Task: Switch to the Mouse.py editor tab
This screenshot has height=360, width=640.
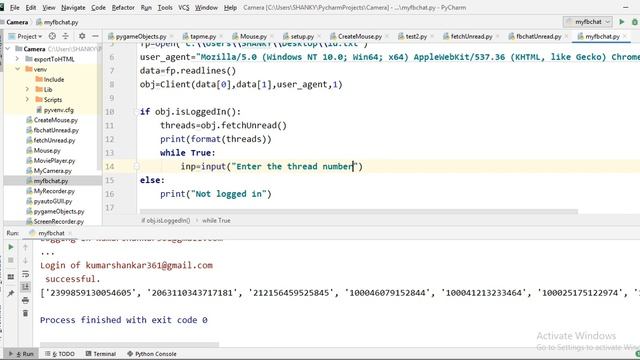Action: [x=253, y=36]
